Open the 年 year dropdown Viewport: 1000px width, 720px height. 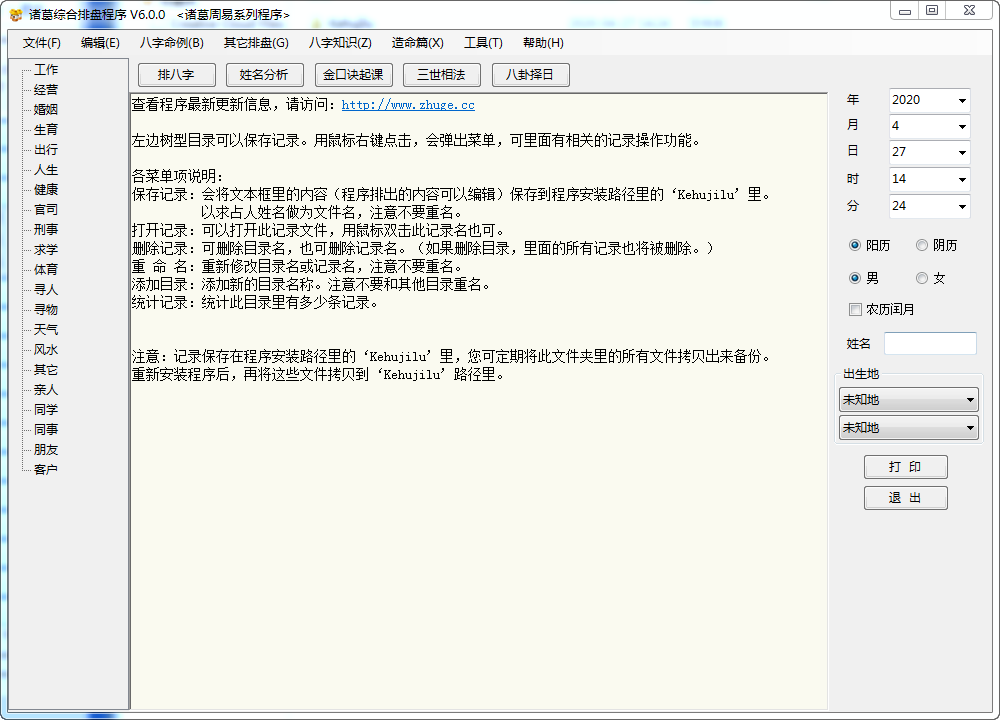pyautogui.click(x=962, y=101)
